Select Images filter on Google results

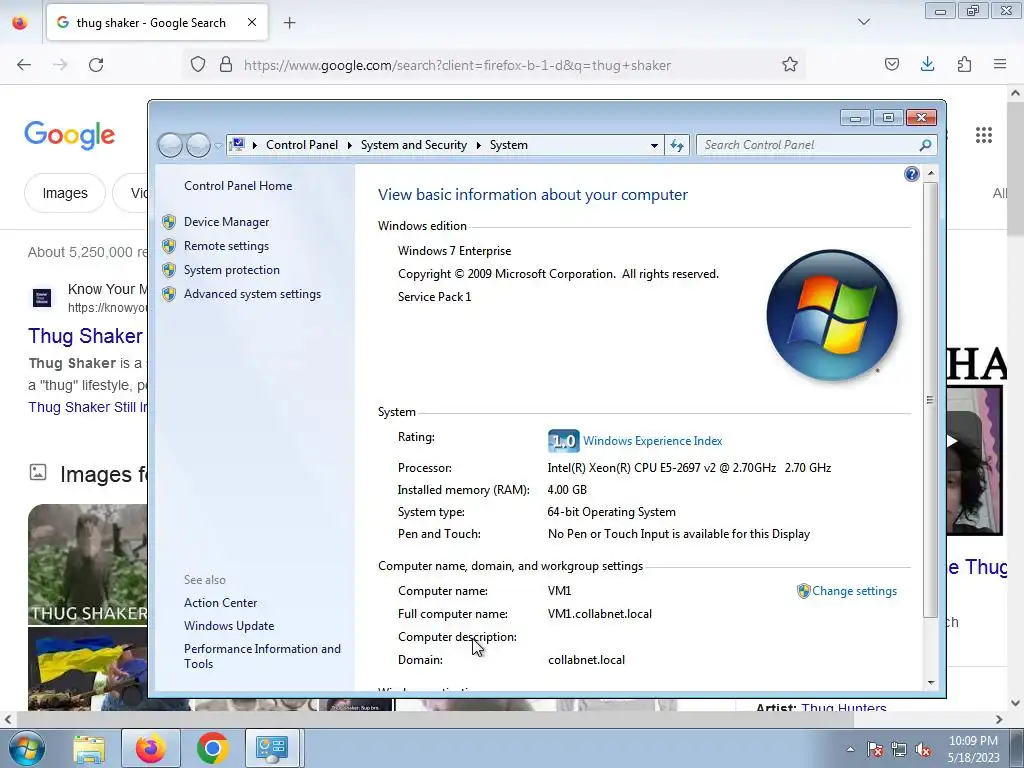[x=65, y=193]
